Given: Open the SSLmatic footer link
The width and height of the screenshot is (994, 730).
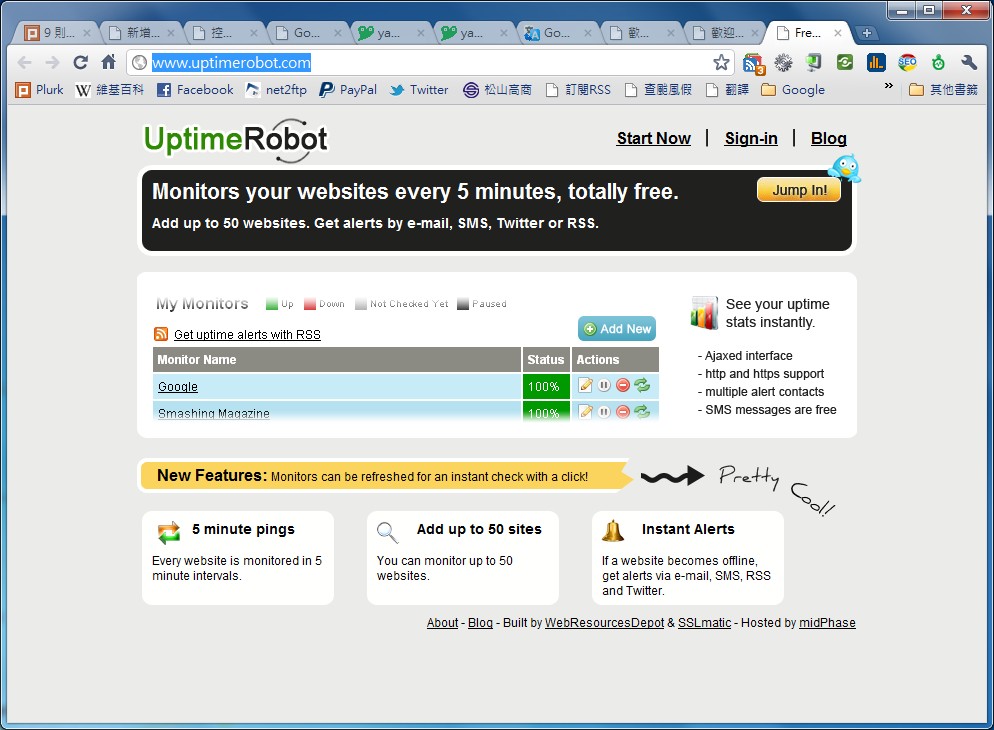Looking at the screenshot, I should pyautogui.click(x=704, y=623).
